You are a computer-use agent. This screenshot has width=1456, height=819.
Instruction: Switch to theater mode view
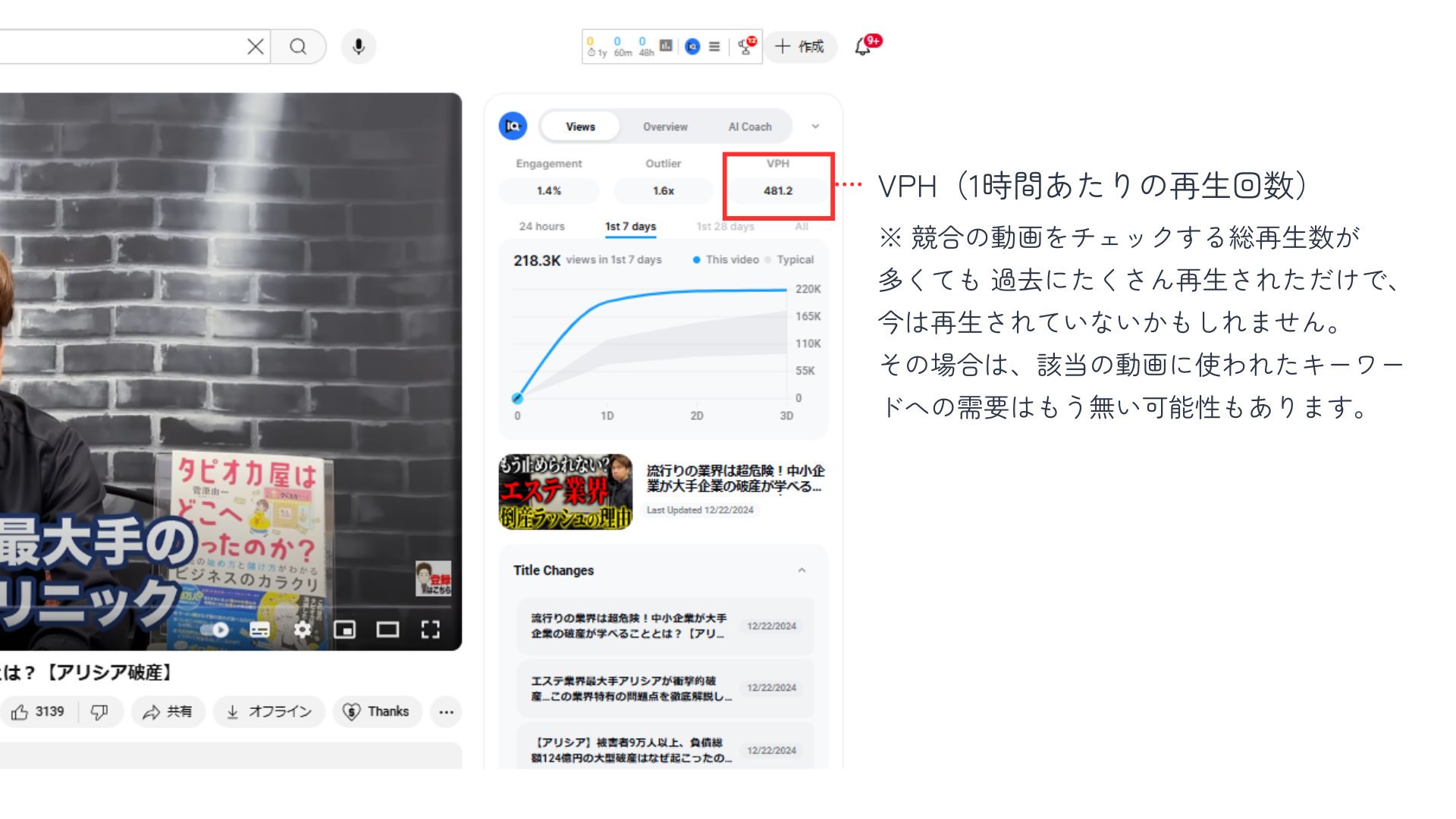(x=388, y=629)
